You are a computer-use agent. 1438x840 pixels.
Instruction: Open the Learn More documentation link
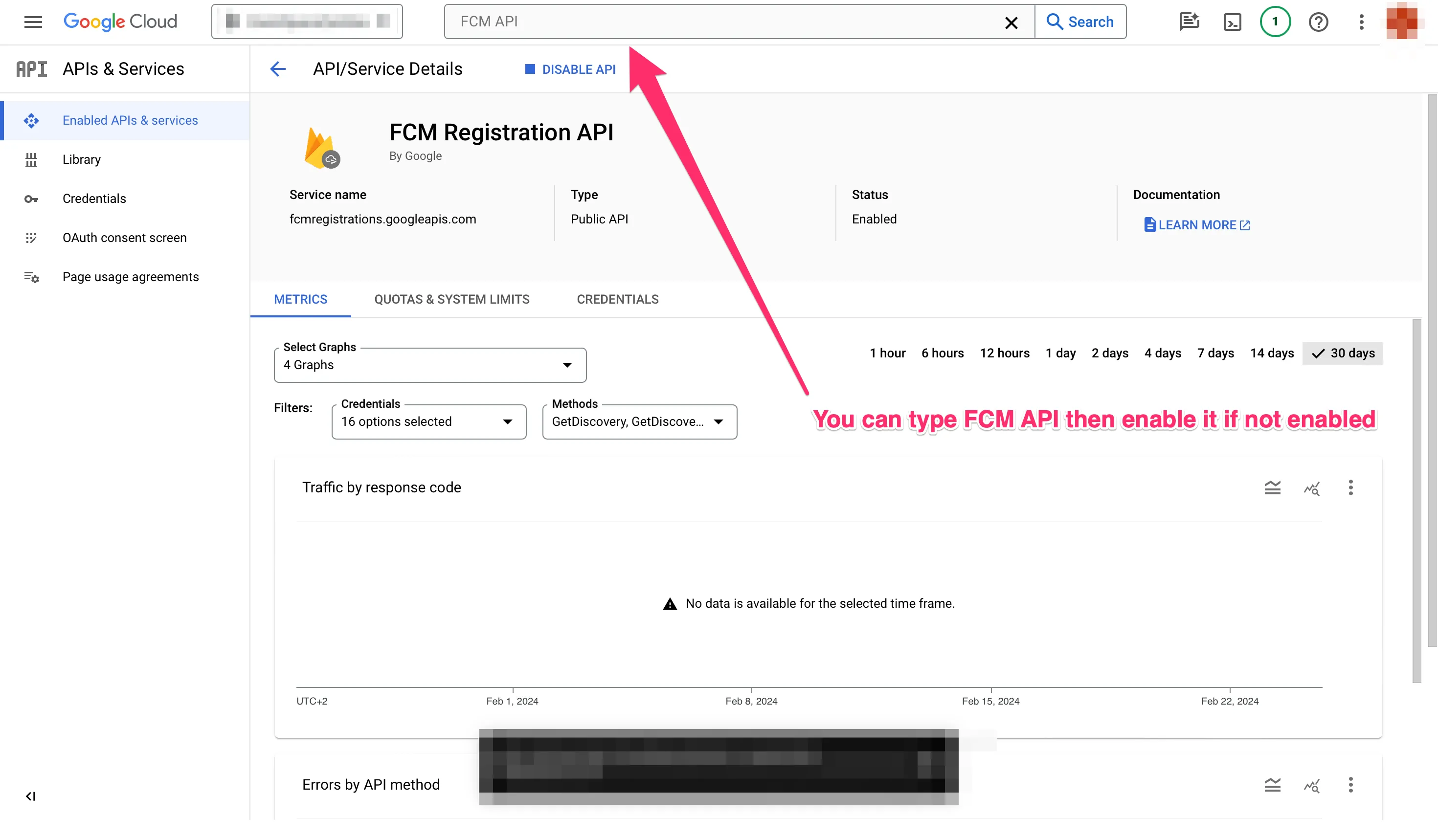pos(1196,225)
